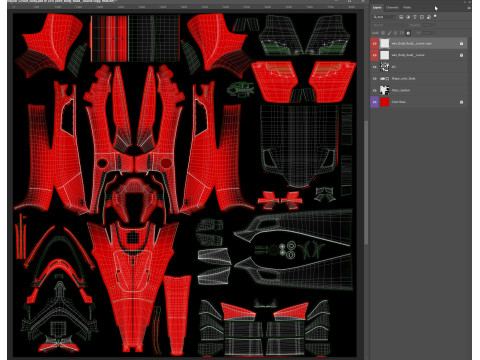The image size is (480, 360).
Task: Hide the topmost selected layer's eye
Action: (374, 43)
